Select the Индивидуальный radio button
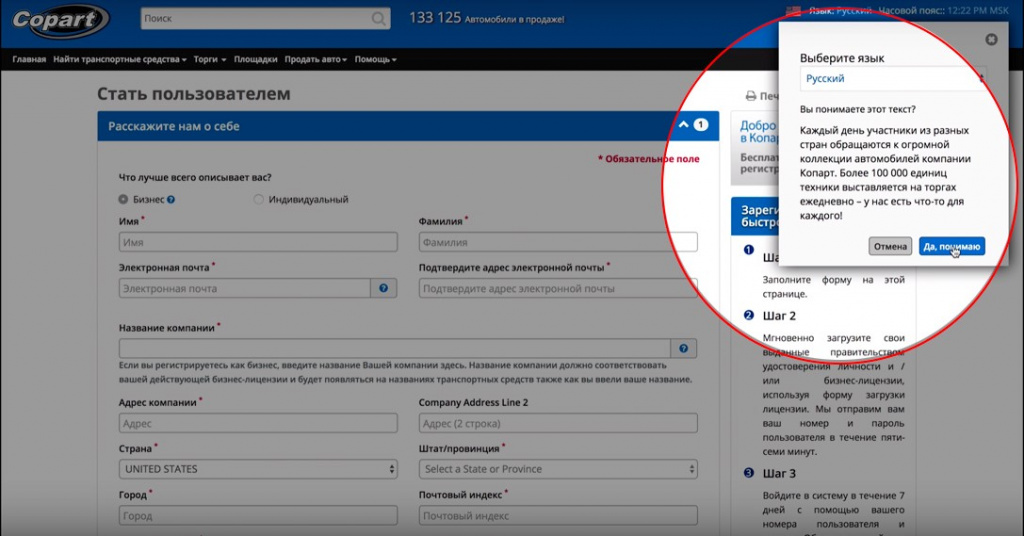Screen dimensions: 1024x536 pos(258,199)
